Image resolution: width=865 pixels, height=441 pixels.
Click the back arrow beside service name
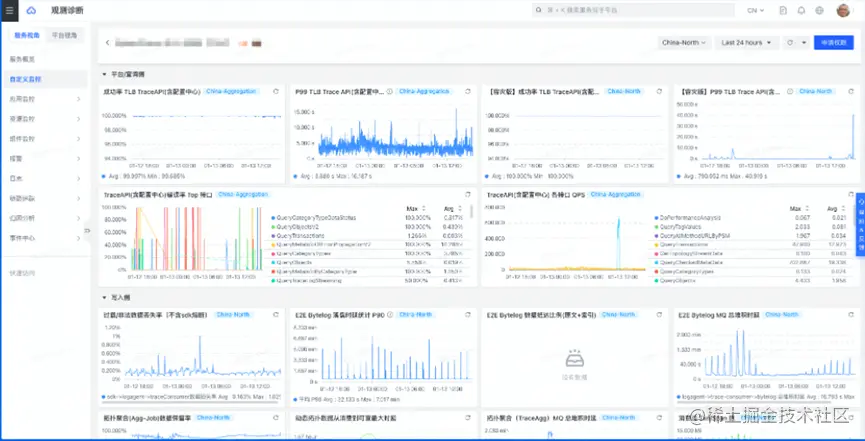click(x=108, y=42)
